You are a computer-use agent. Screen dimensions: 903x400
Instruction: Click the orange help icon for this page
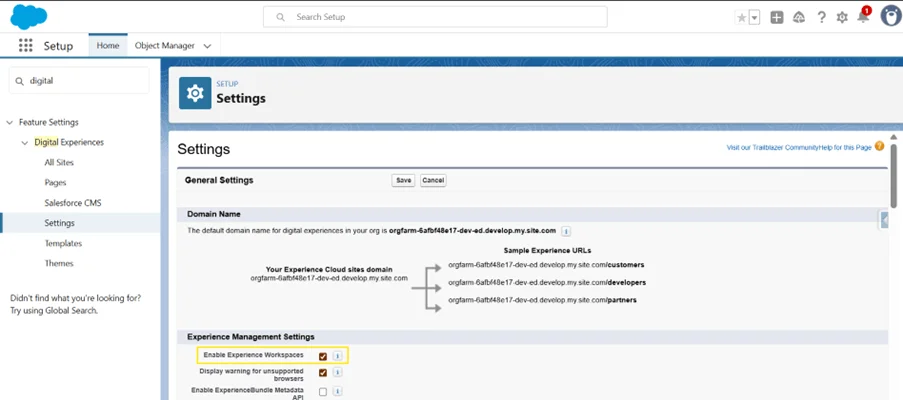(x=879, y=146)
